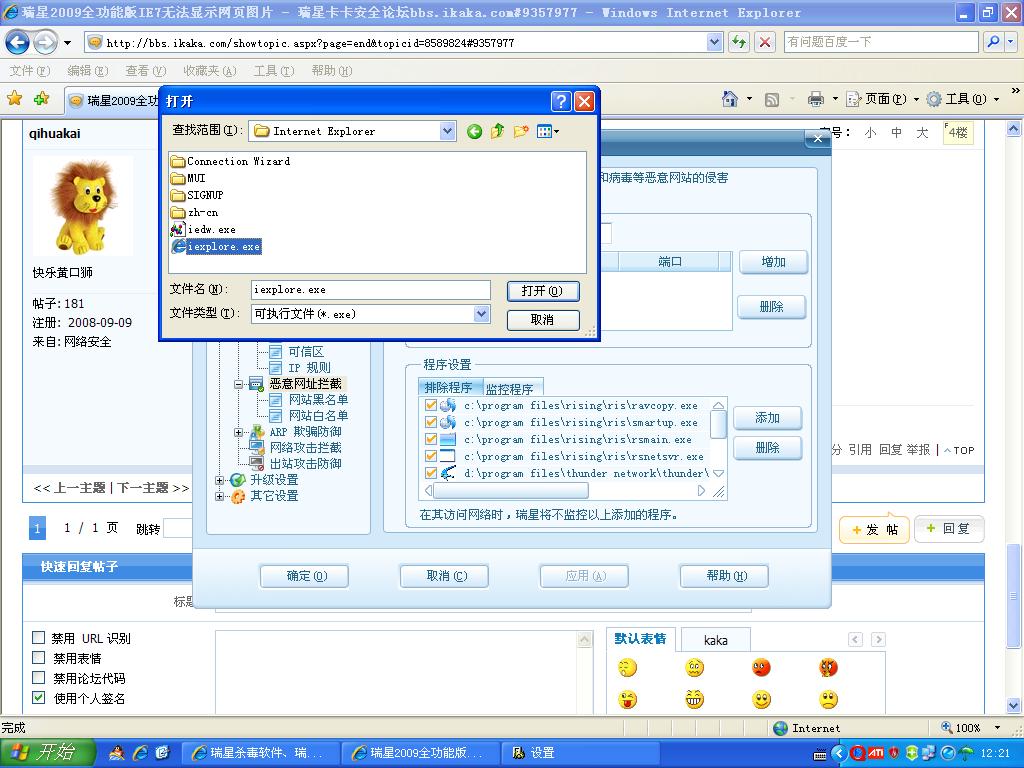
Task: Open the MUI folder
Action: (x=188, y=178)
